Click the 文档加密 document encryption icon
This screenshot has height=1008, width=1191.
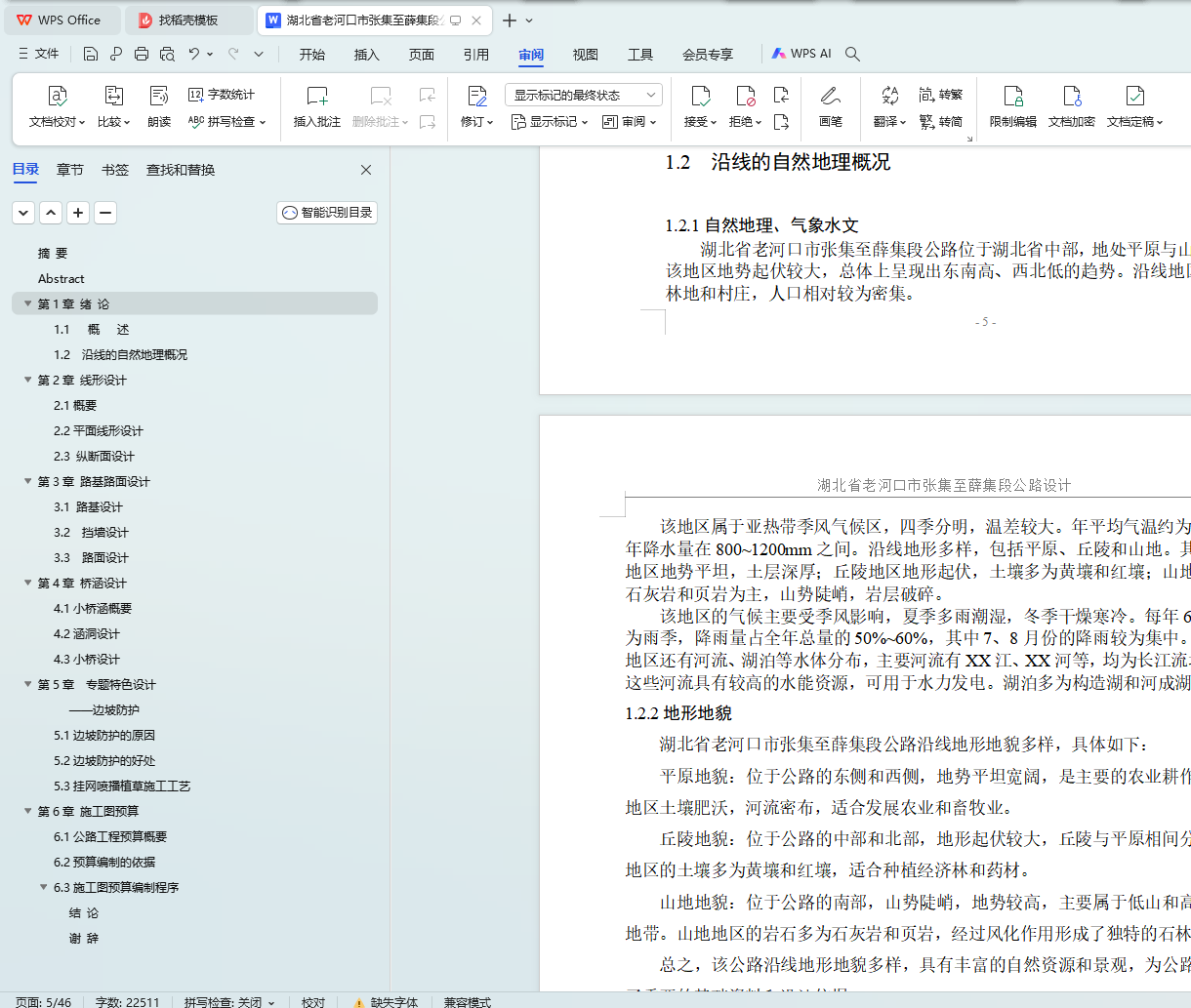1071,97
